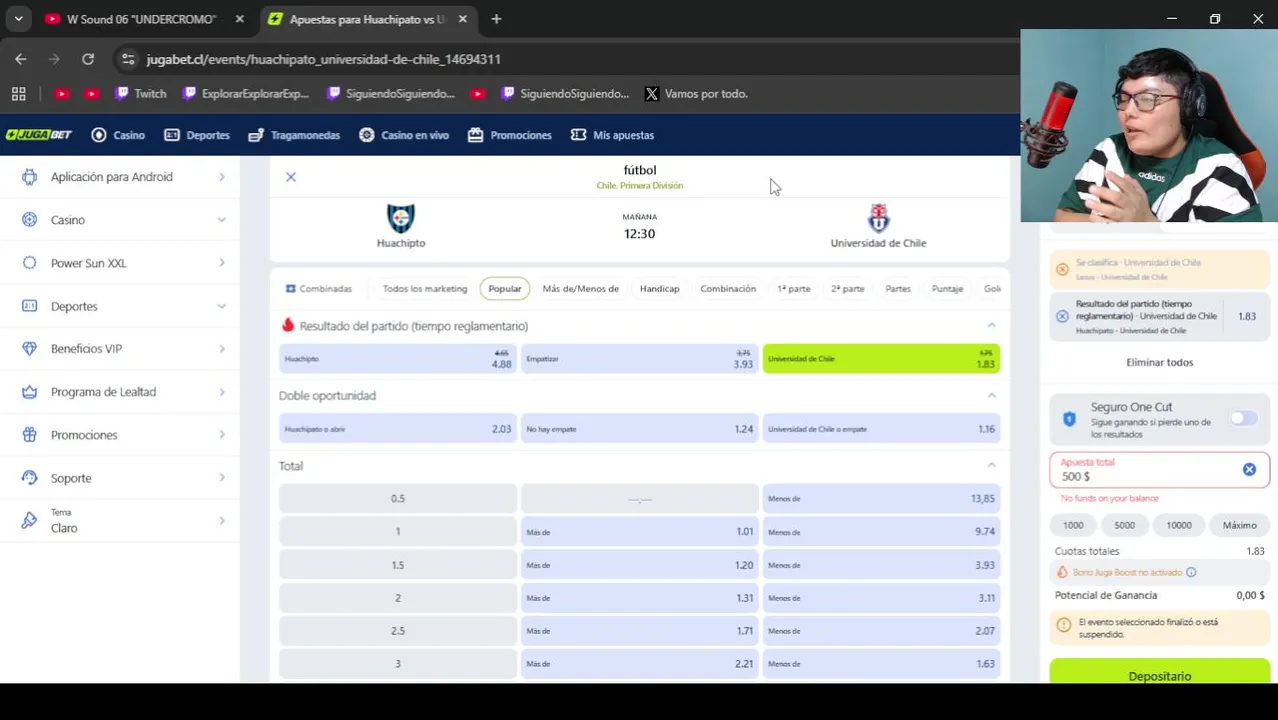Open Deportes in top navigation bar

pyautogui.click(x=197, y=135)
